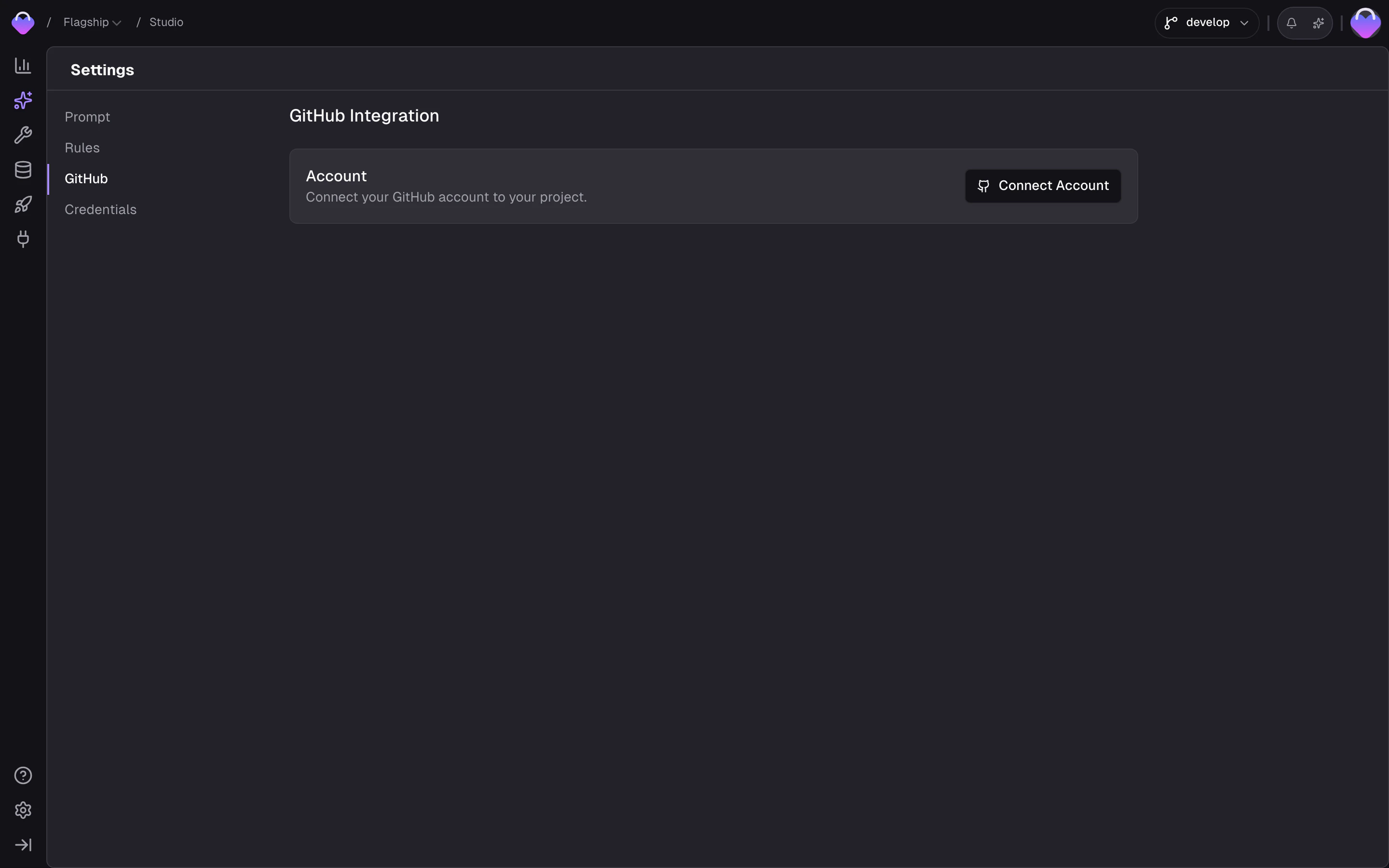Open the user avatar menu
This screenshot has width=1389, height=868.
coord(1365,23)
